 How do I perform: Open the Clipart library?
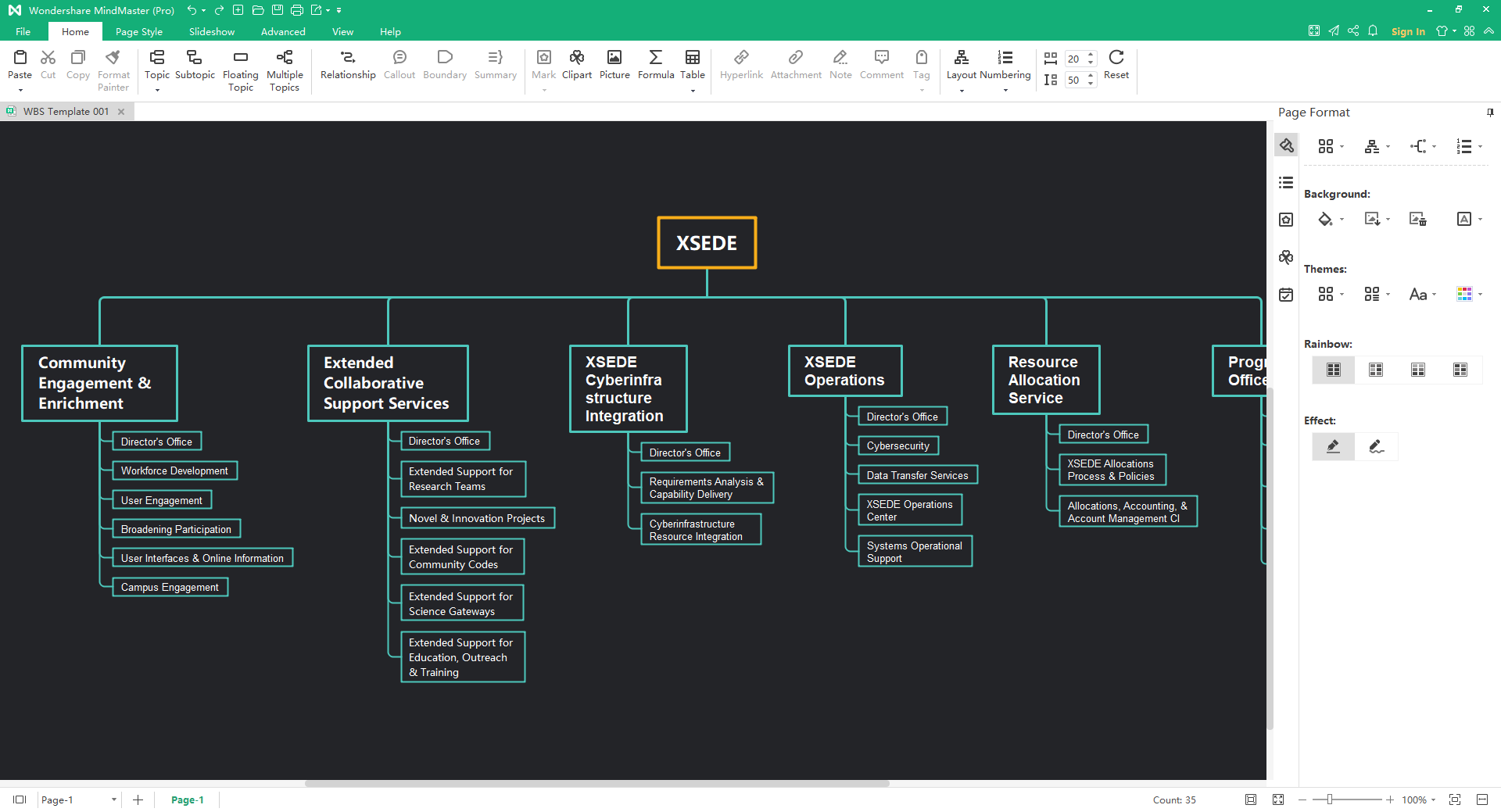[577, 64]
